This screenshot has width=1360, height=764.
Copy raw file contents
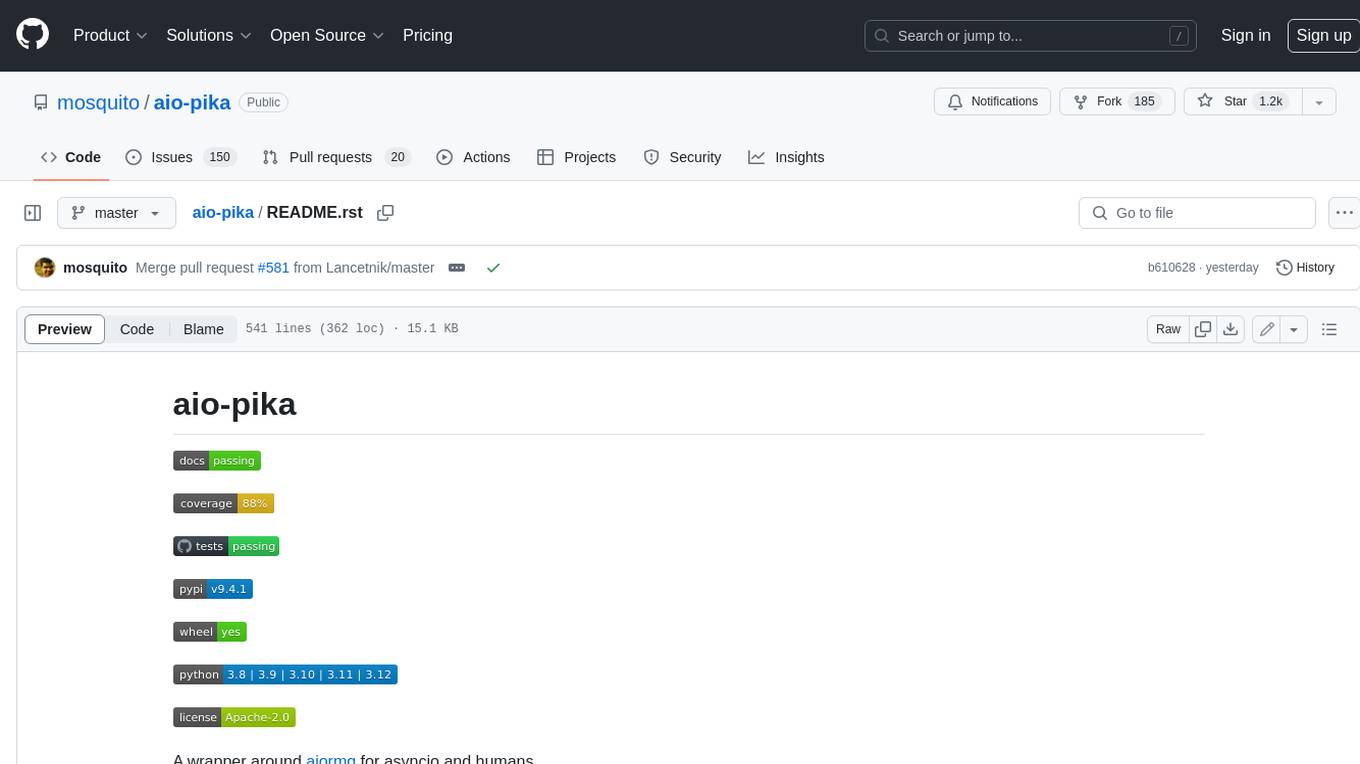click(1203, 329)
